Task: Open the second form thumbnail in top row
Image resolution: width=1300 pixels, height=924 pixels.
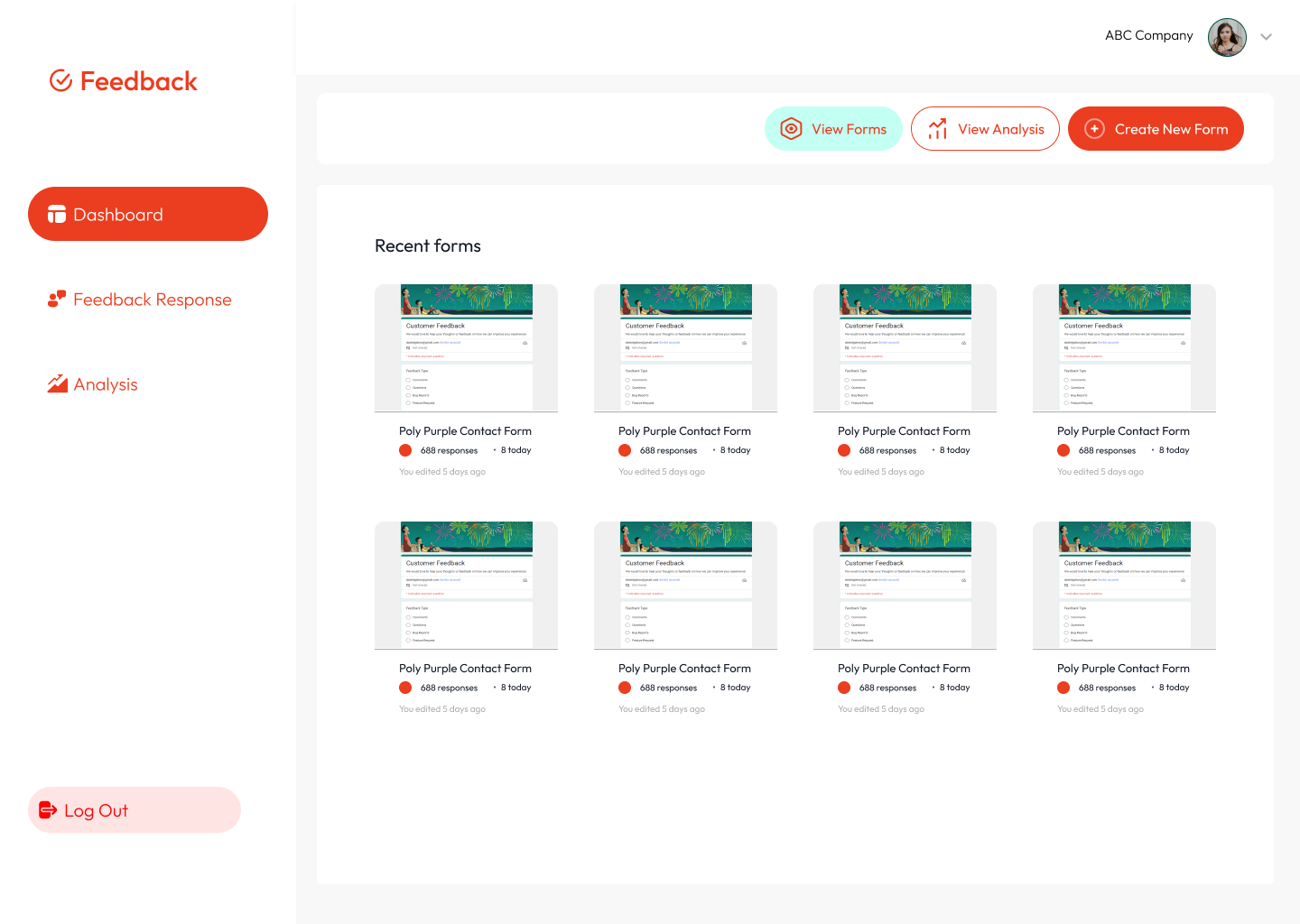Action: (685, 348)
